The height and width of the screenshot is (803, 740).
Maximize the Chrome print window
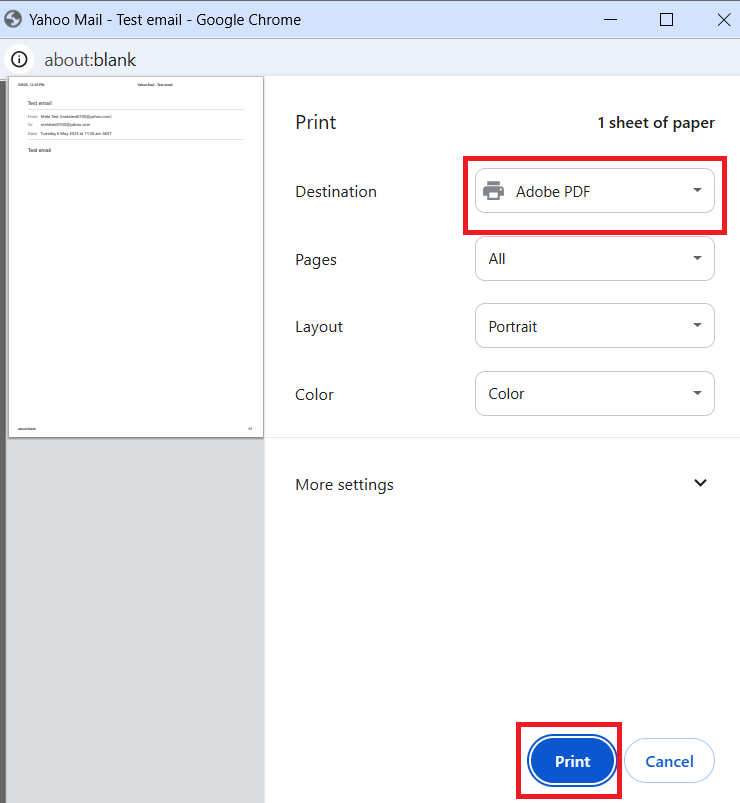point(666,19)
